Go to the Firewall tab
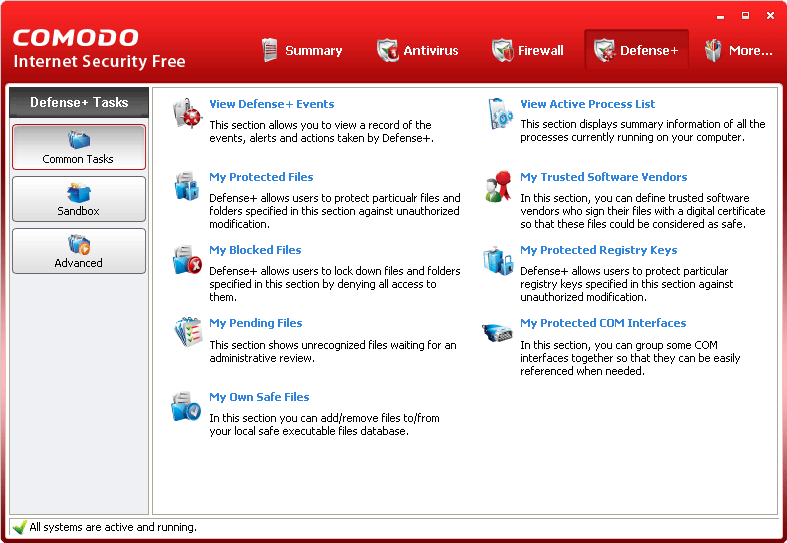This screenshot has width=787, height=543. [x=528, y=50]
